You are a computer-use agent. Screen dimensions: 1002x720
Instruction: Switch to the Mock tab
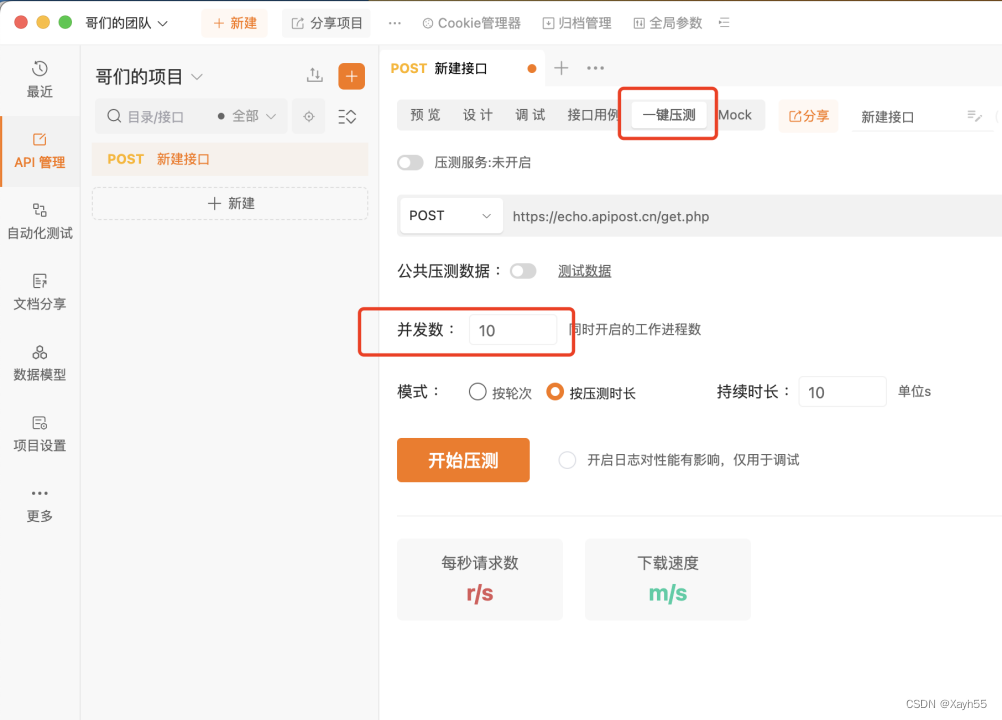pyautogui.click(x=735, y=115)
